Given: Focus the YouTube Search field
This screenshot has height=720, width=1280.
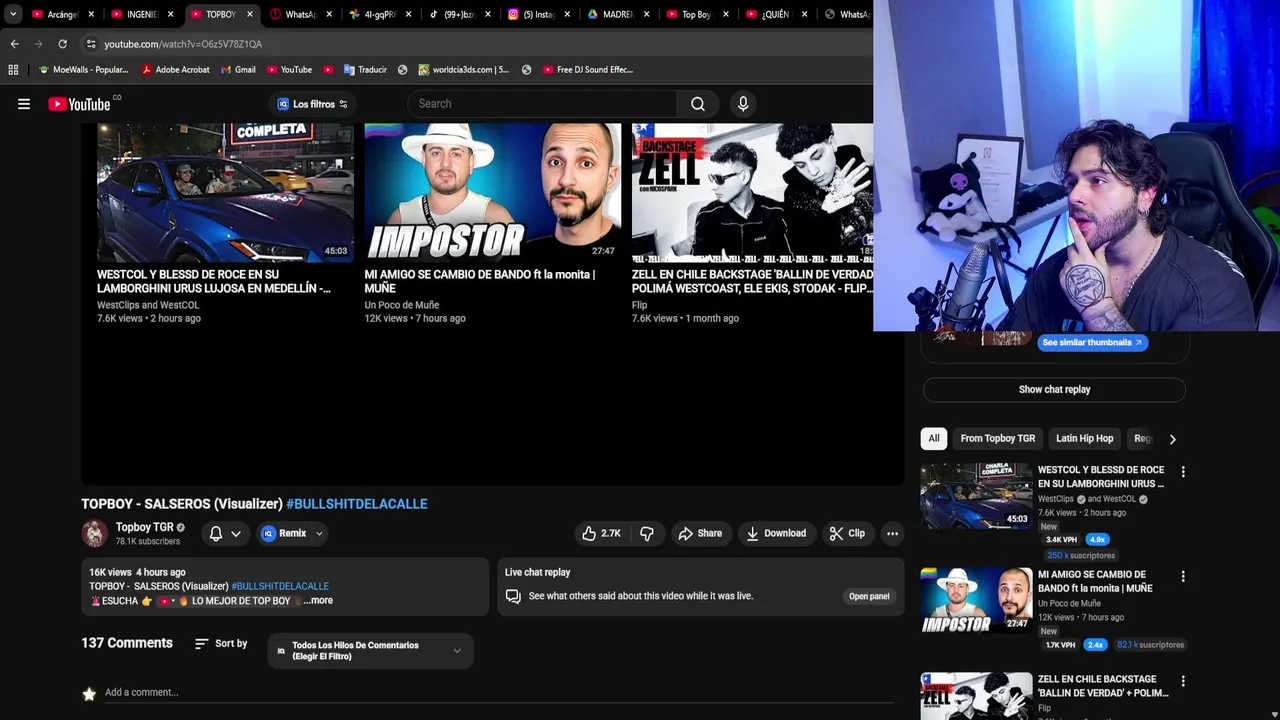Looking at the screenshot, I should pos(542,104).
